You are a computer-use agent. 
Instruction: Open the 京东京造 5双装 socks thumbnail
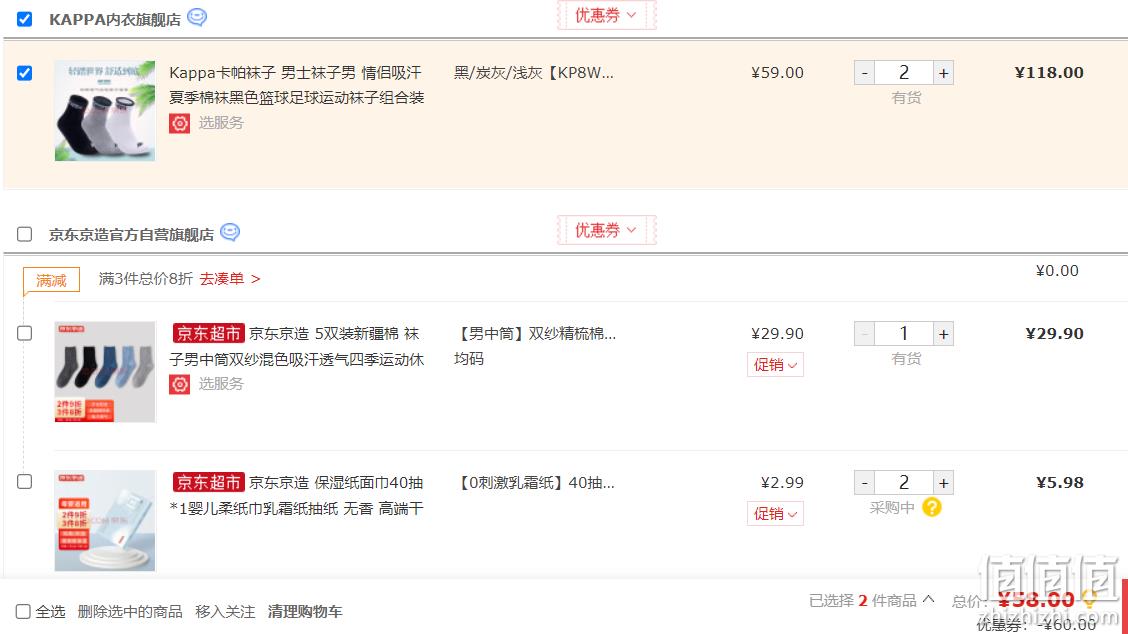click(105, 371)
